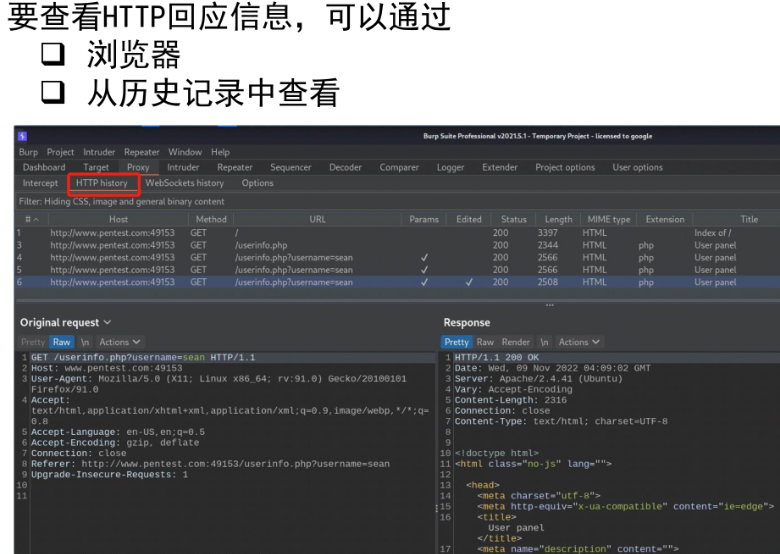Select history row 1 with URL /

397,233
